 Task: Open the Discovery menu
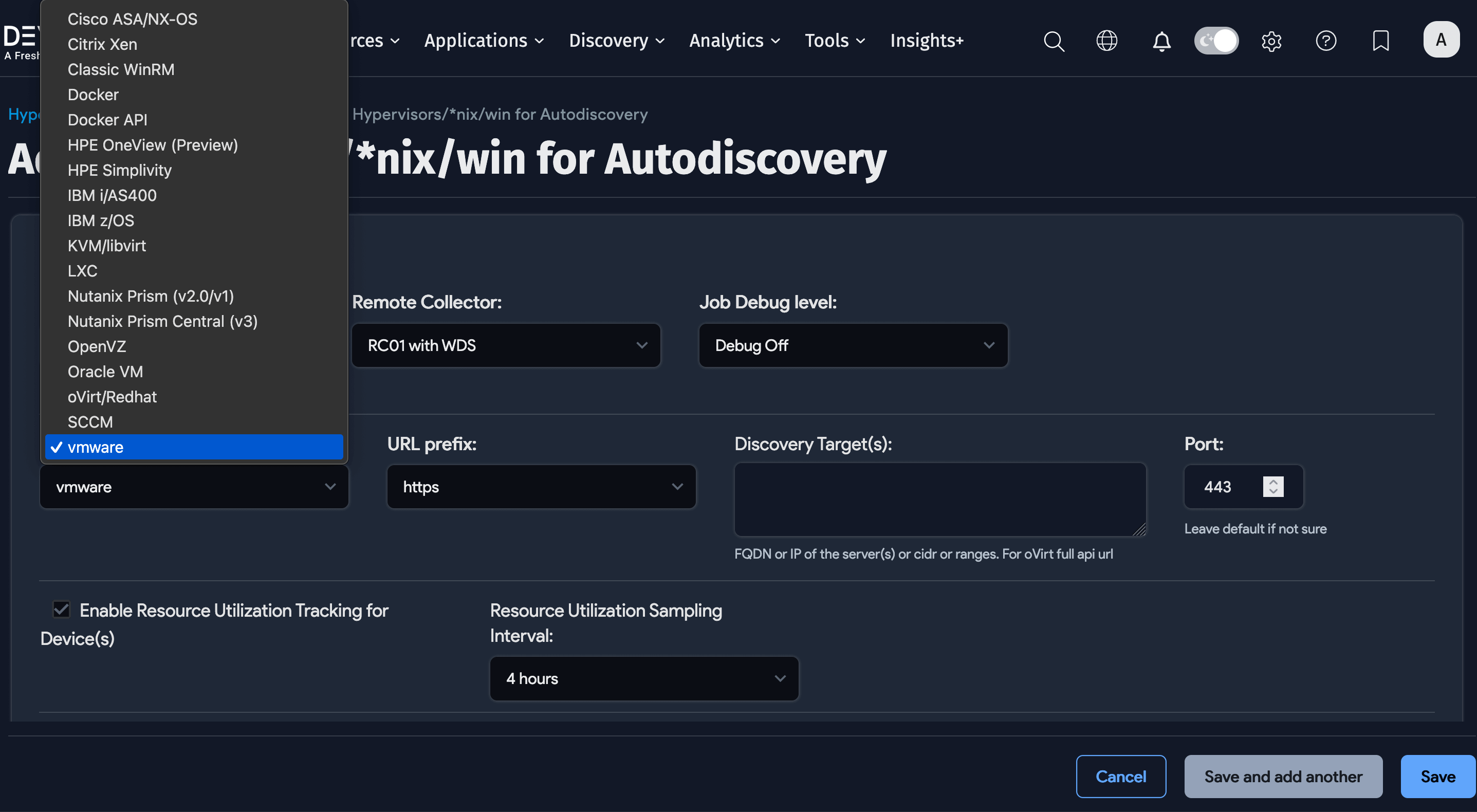pyautogui.click(x=616, y=41)
